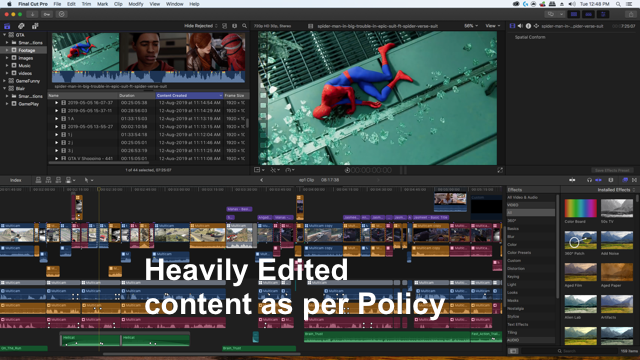Toggle viewer full screen arrows icon
This screenshot has width=640, height=360.
pyautogui.click(x=500, y=170)
